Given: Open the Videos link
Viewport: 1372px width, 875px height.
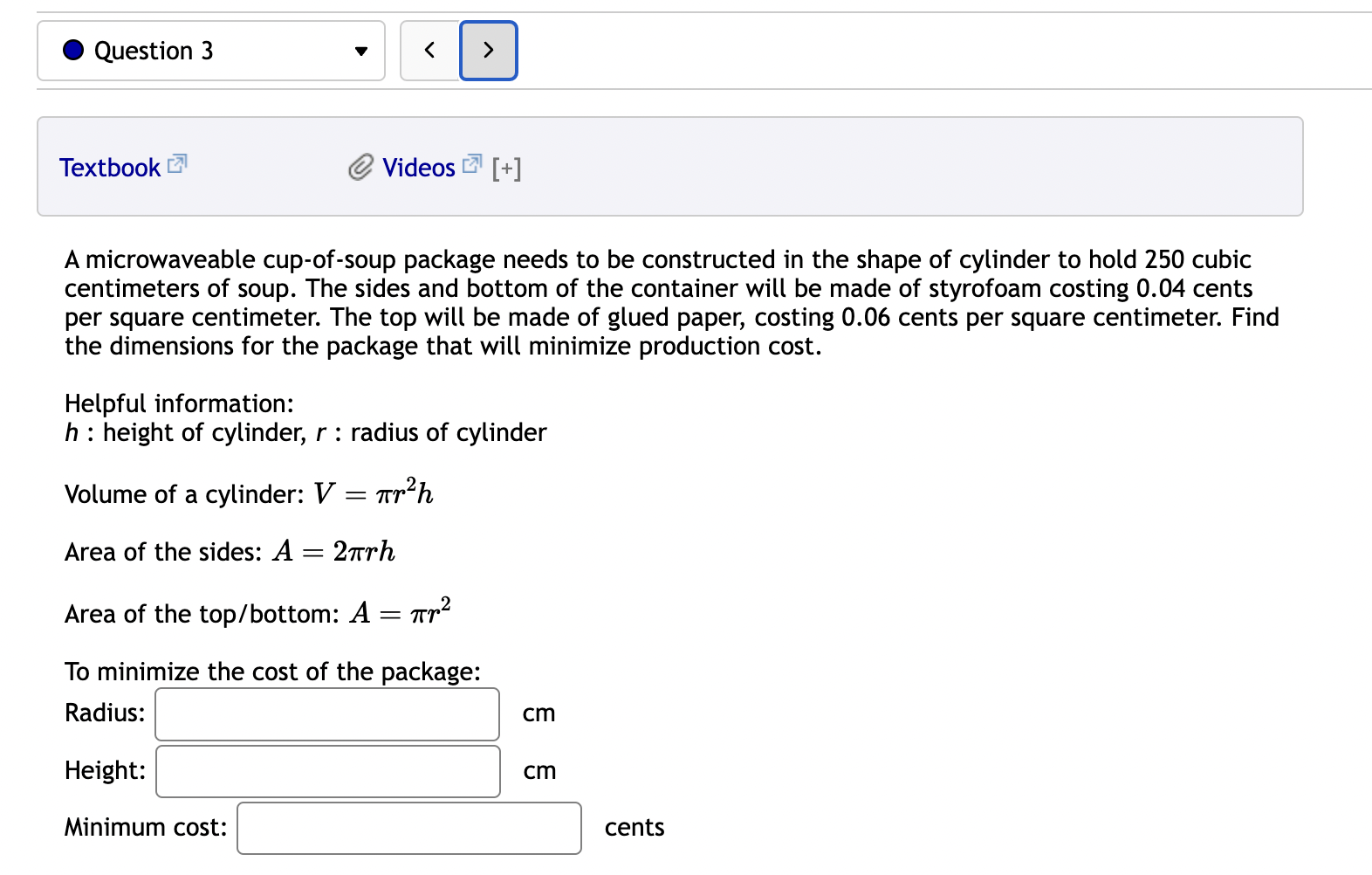Looking at the screenshot, I should click(x=419, y=168).
